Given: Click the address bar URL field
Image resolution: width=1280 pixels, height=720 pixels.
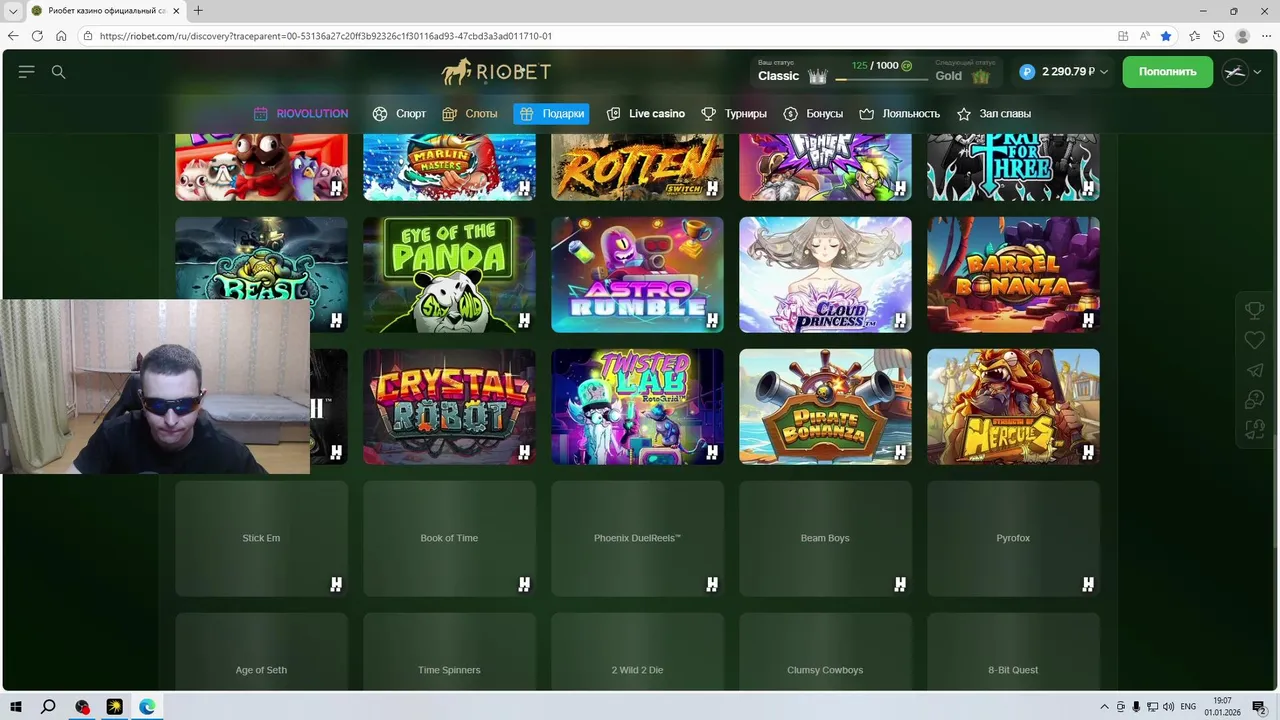Looking at the screenshot, I should pyautogui.click(x=600, y=36).
